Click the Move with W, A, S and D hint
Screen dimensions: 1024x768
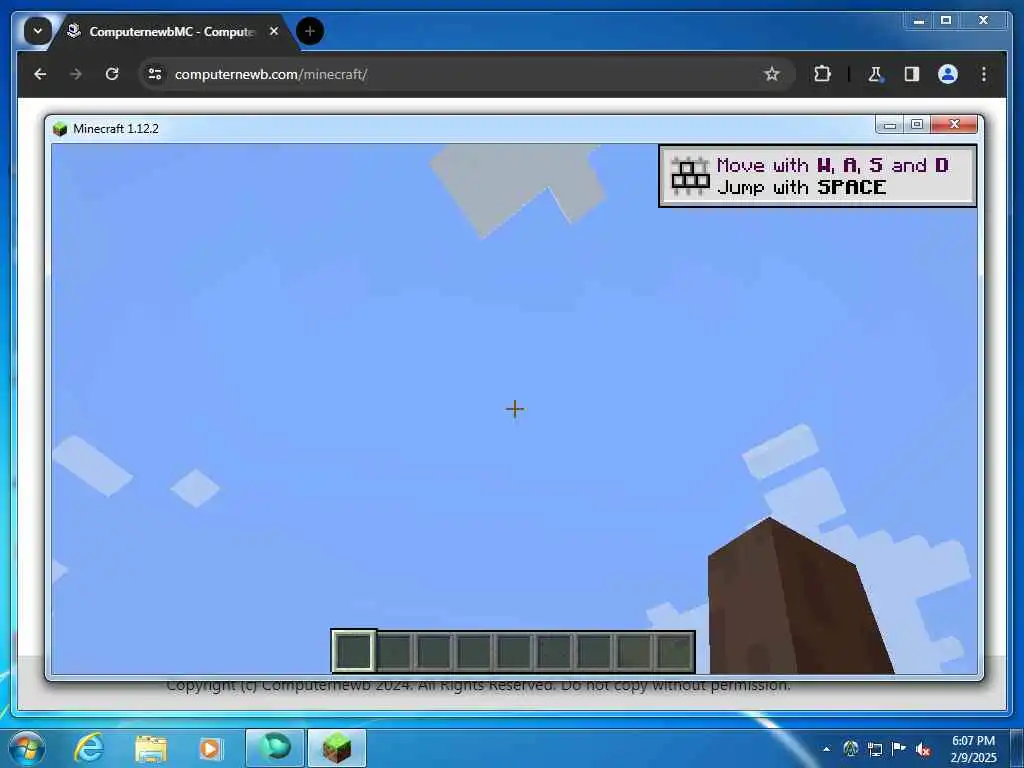(x=833, y=165)
